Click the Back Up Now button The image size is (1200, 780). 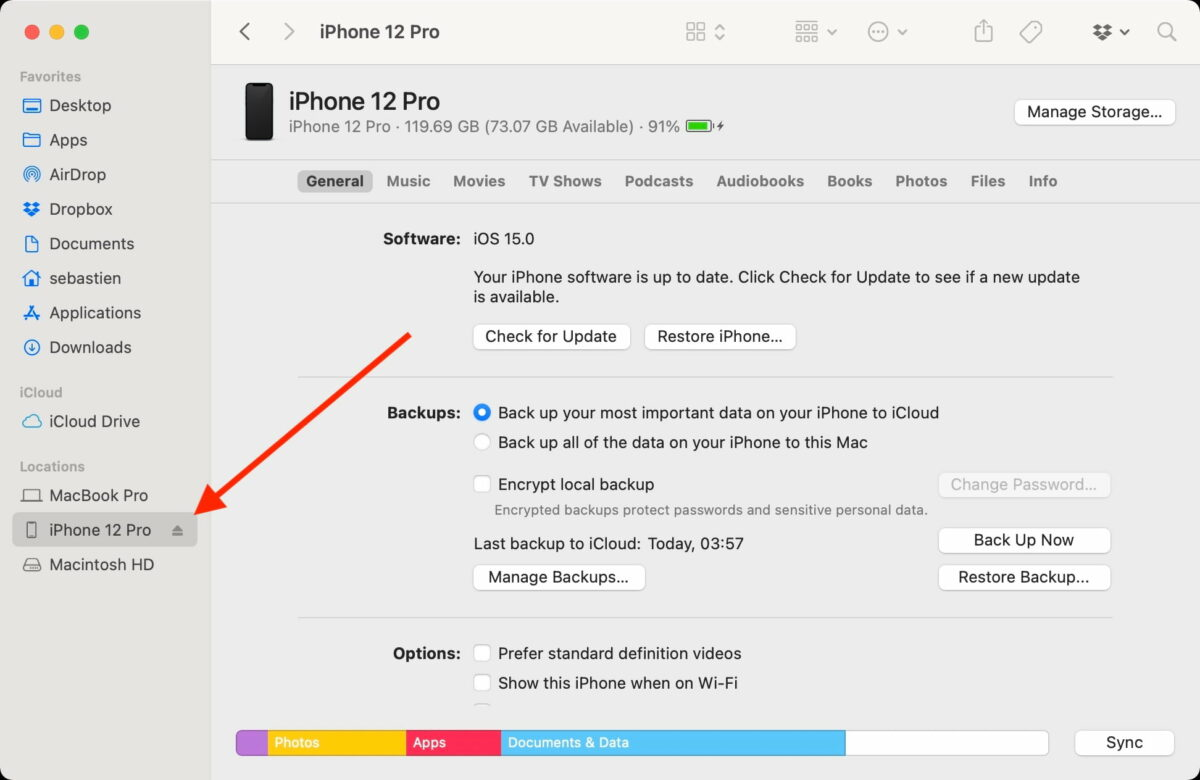pyautogui.click(x=1024, y=540)
